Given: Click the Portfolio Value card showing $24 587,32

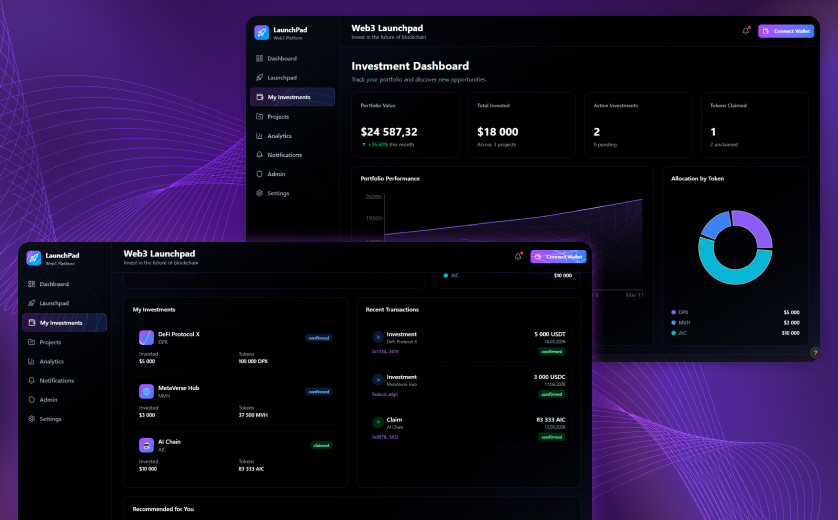Looking at the screenshot, I should pyautogui.click(x=405, y=126).
